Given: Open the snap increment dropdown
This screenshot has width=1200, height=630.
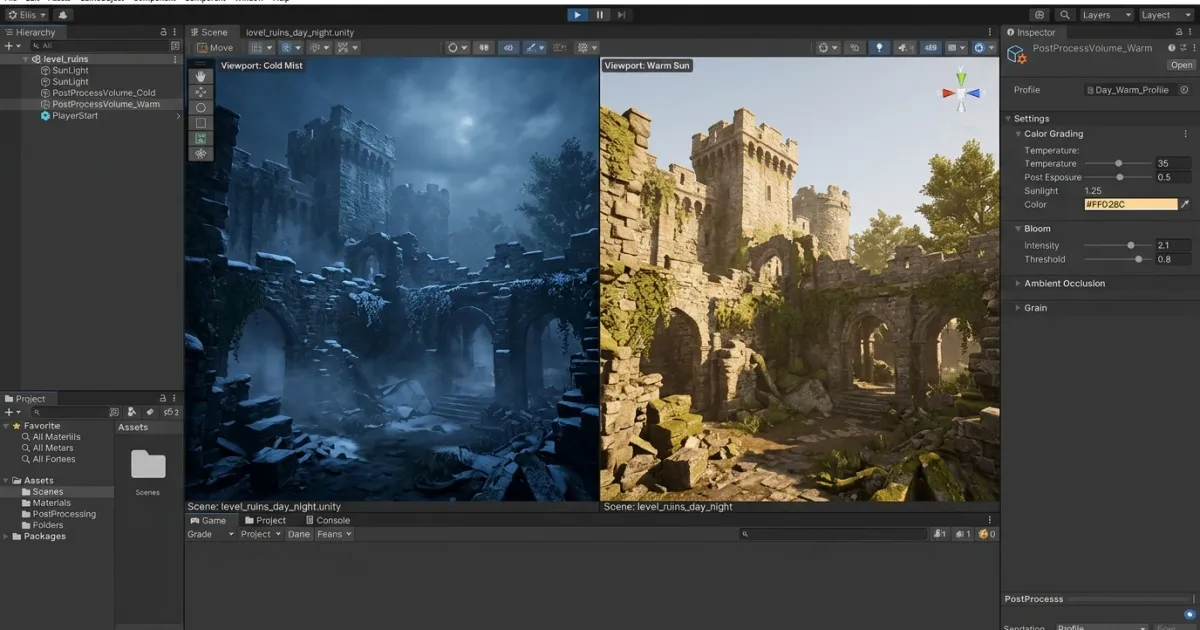Looking at the screenshot, I should (x=320, y=47).
